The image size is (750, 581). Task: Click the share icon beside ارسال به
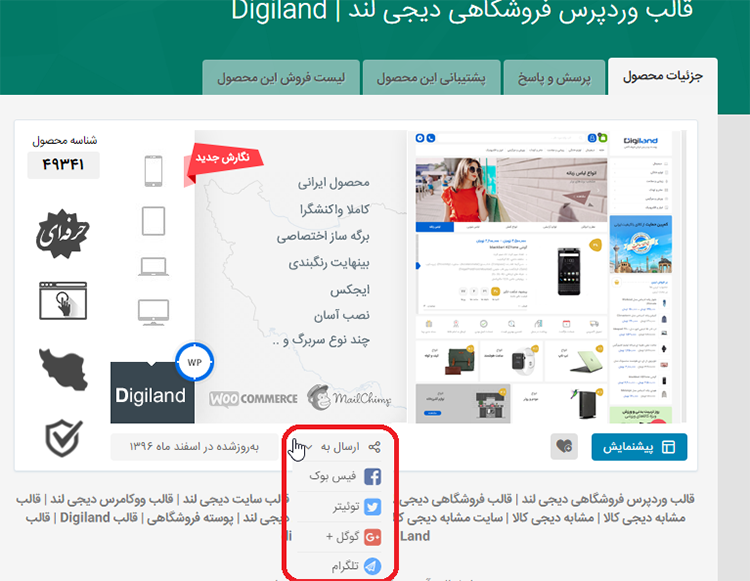coord(375,447)
